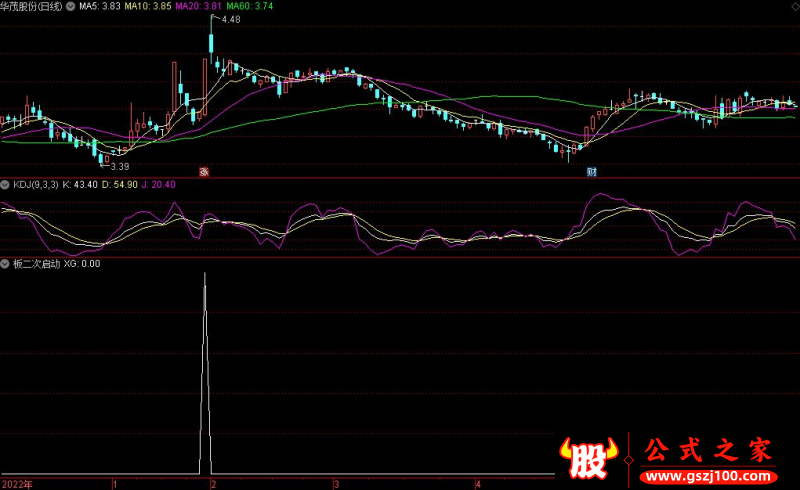Viewport: 800px width, 490px height.
Task: Select the MA20 magenta legend label
Action: point(199,6)
